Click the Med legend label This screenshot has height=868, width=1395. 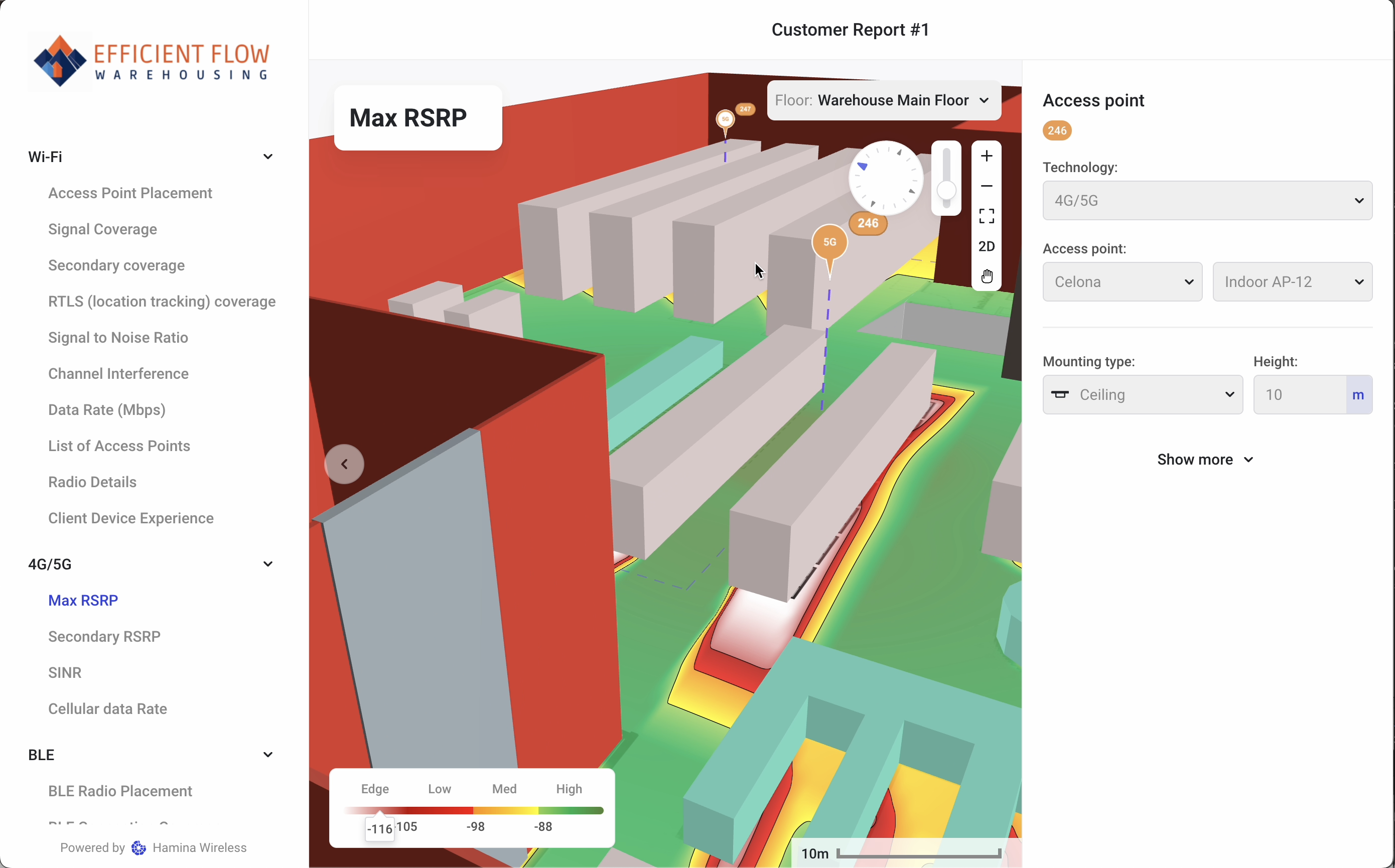pyautogui.click(x=504, y=789)
